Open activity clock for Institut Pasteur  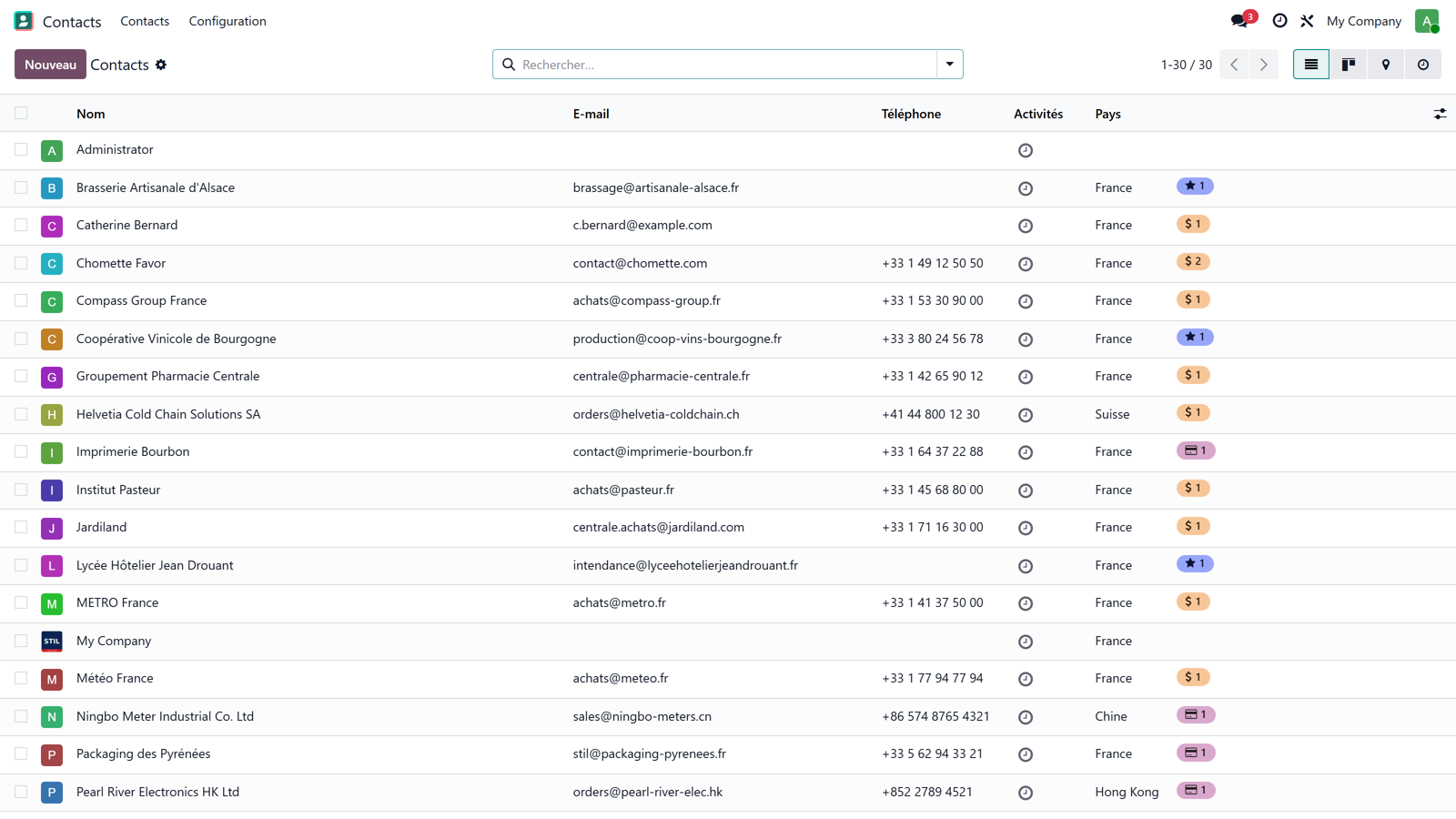1026,490
